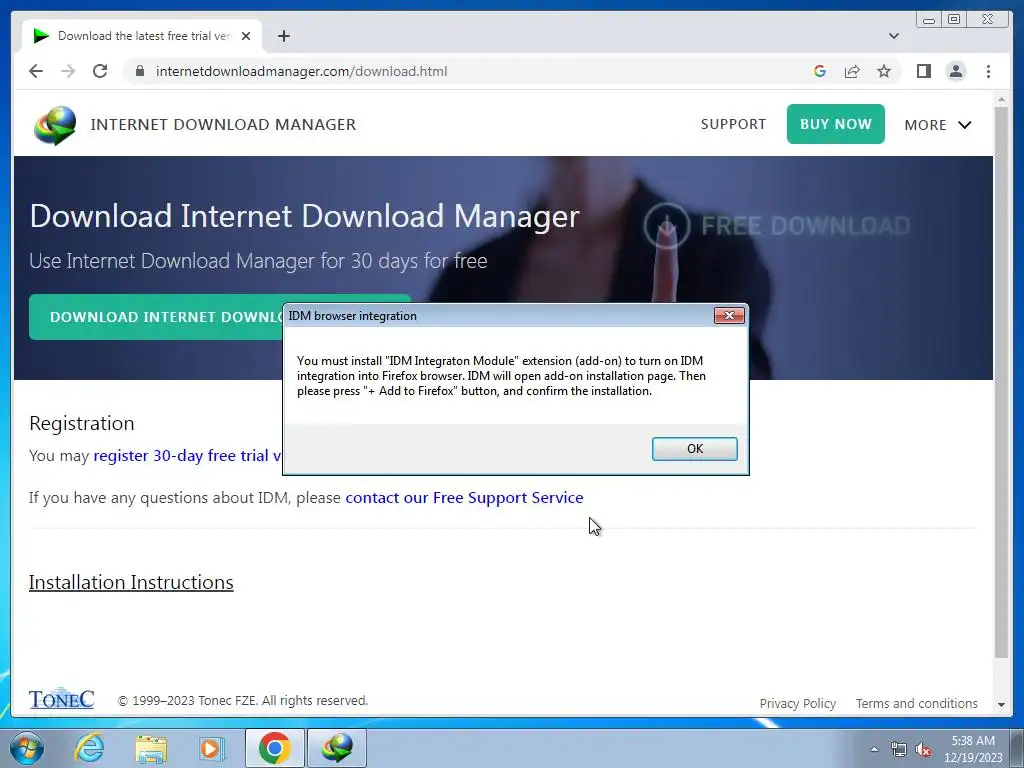Click scrollbar down arrow
This screenshot has height=768, width=1024.
coord(1001,705)
